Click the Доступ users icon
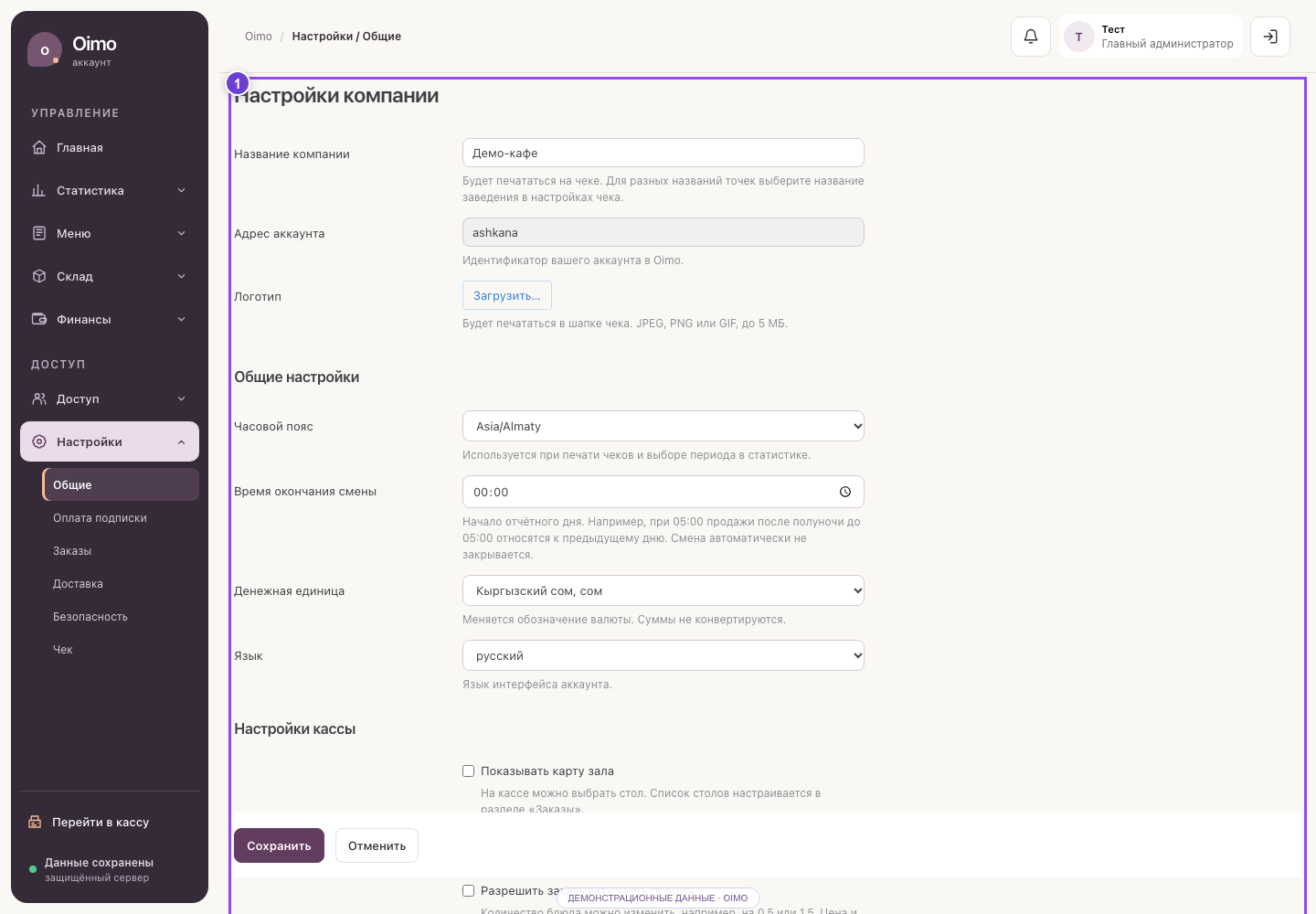Viewport: 1316px width, 914px height. point(39,399)
